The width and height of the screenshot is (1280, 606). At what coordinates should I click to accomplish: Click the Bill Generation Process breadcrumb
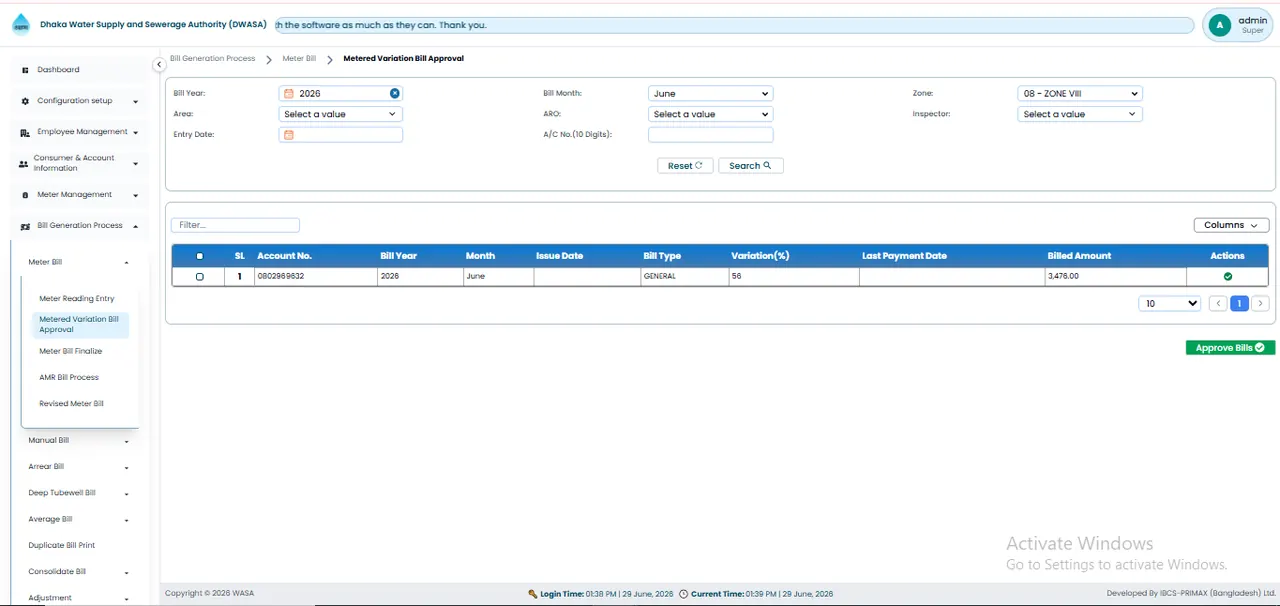212,59
